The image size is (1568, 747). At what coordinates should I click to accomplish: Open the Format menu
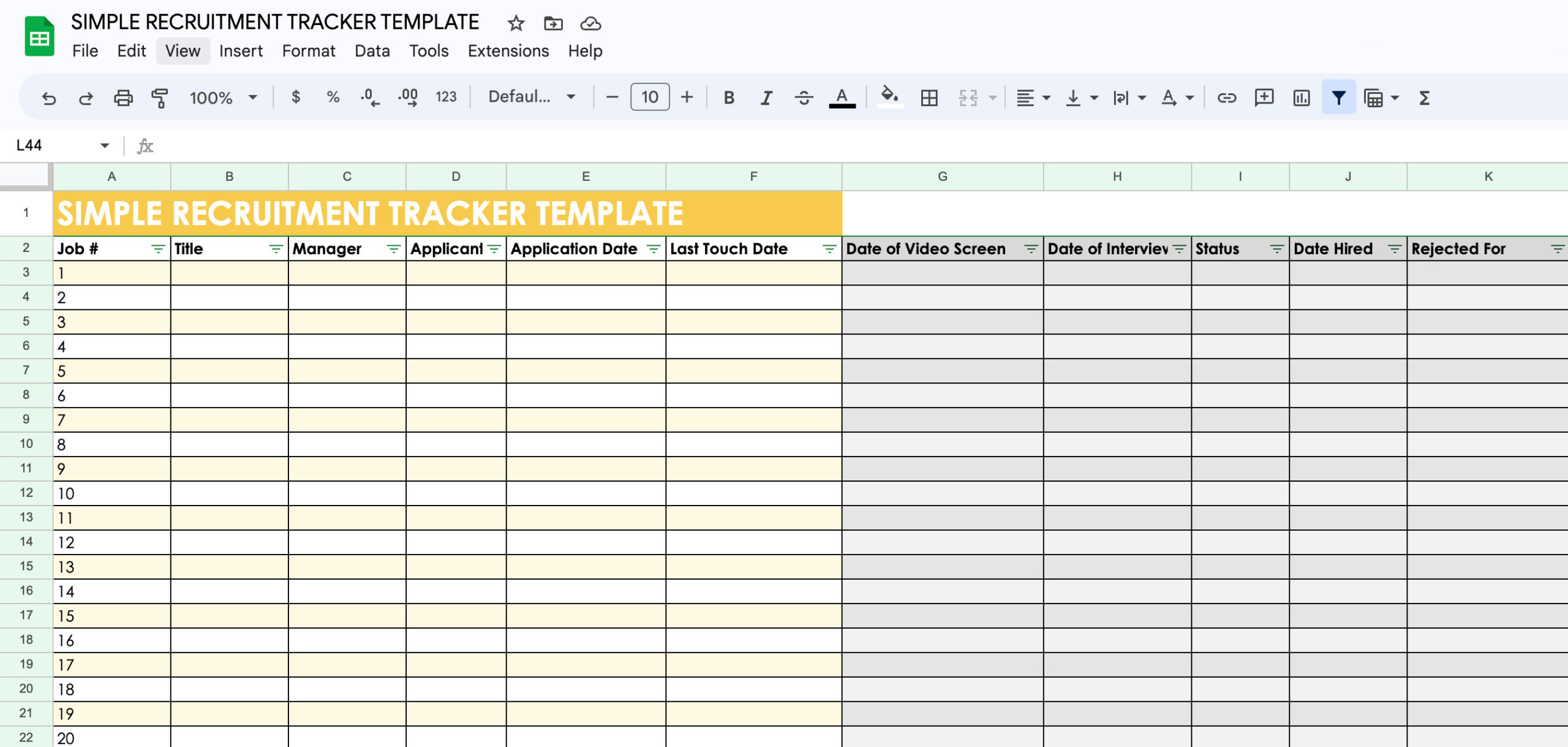[x=308, y=51]
